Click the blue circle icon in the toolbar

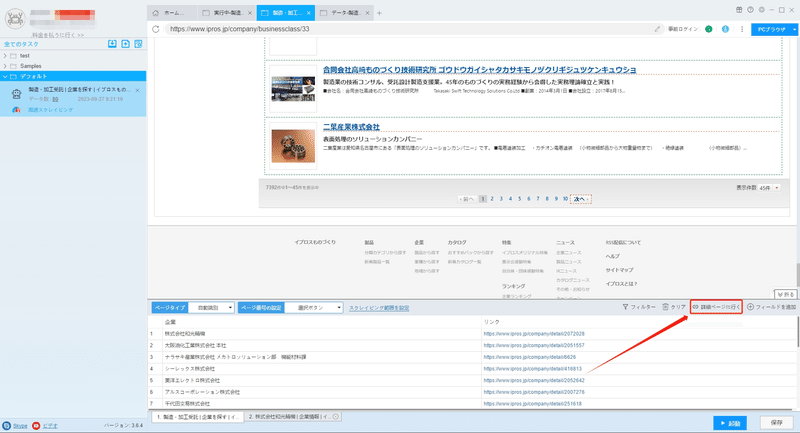tap(725, 29)
